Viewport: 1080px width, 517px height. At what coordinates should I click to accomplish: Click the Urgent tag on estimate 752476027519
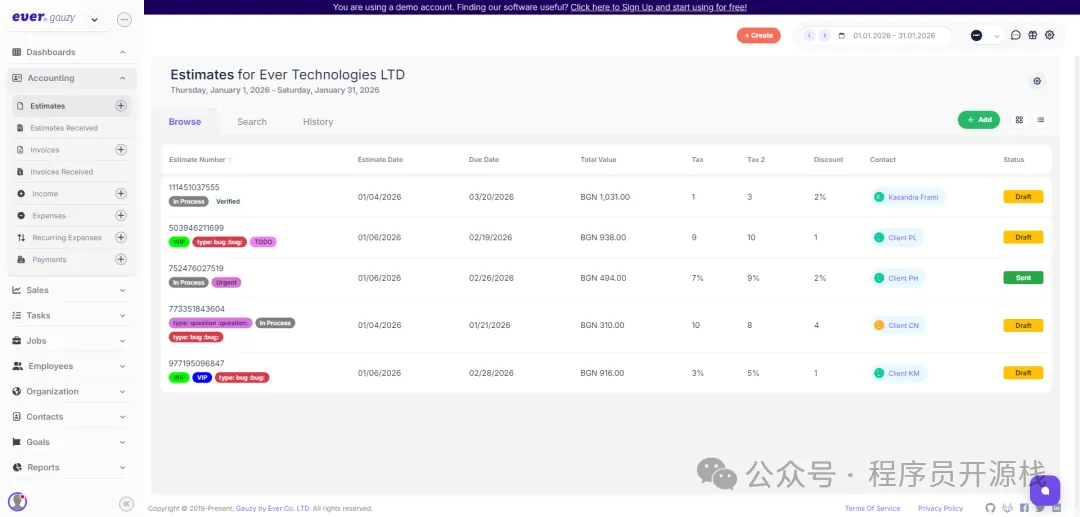click(227, 283)
